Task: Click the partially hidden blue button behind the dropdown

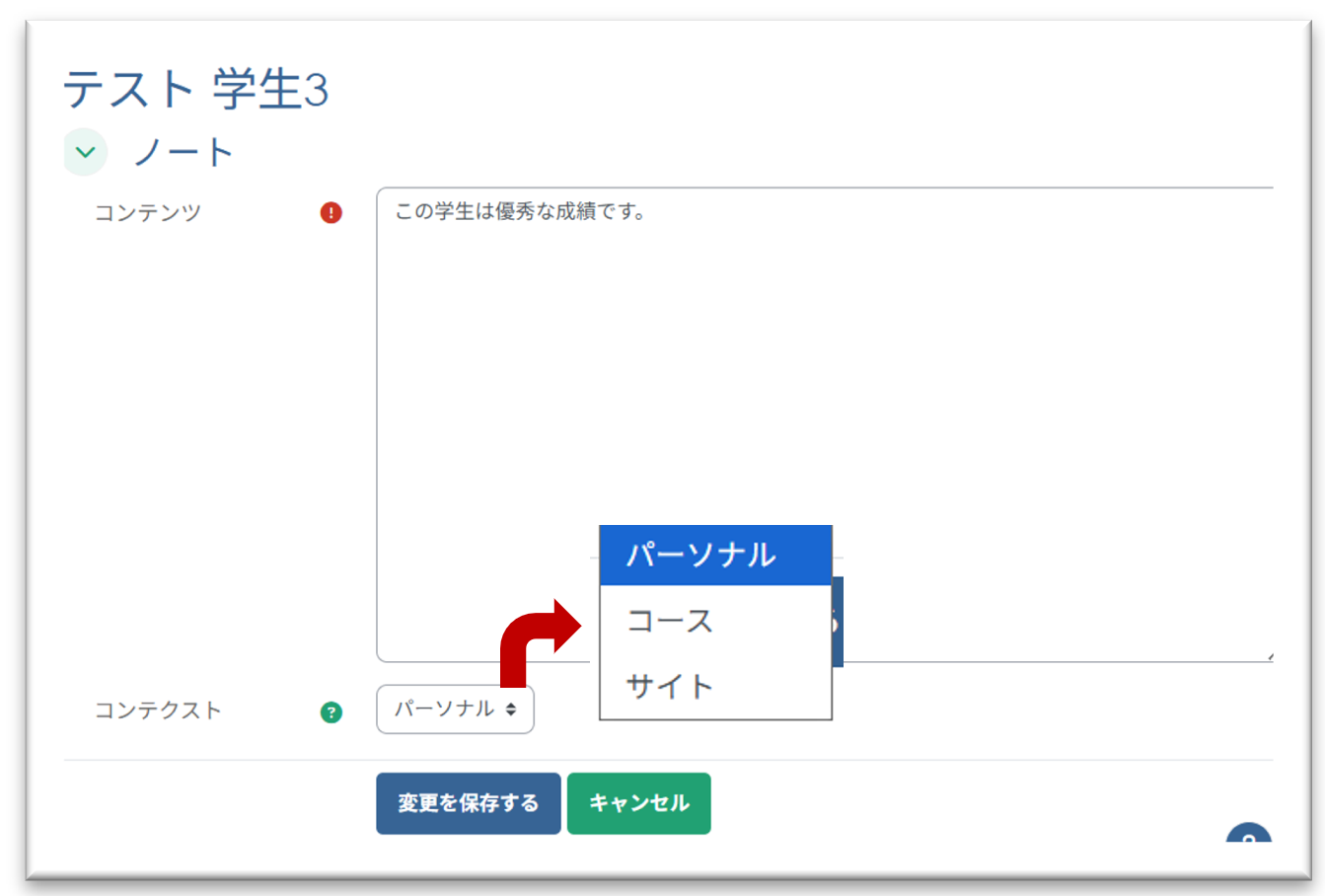Action: (838, 622)
